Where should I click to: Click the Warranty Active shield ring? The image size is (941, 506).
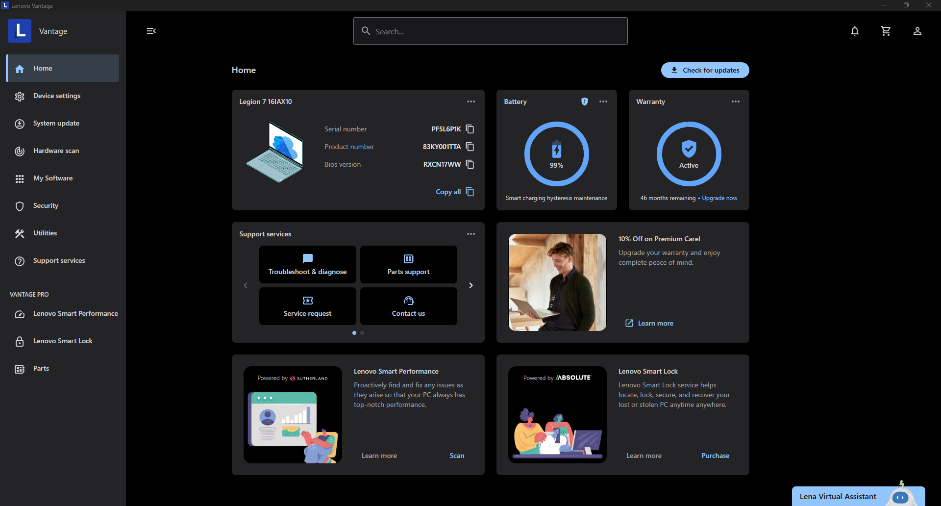coord(688,154)
